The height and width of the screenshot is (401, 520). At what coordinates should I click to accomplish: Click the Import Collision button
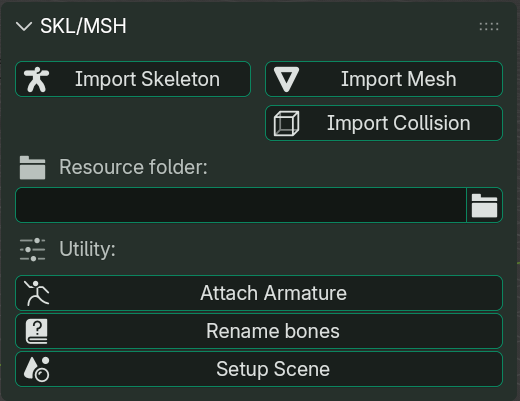click(384, 123)
